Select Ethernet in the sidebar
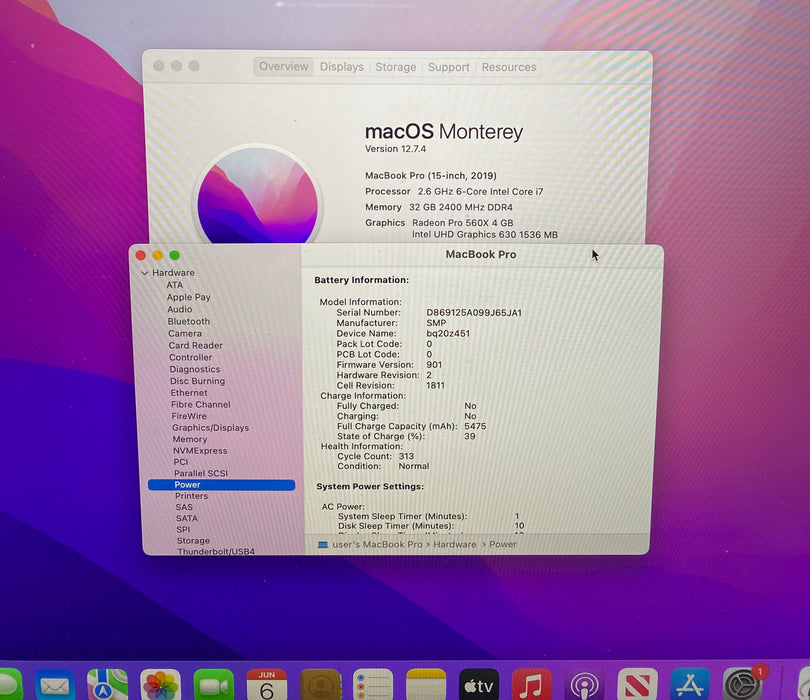Screen dimensions: 810x700 click(189, 393)
